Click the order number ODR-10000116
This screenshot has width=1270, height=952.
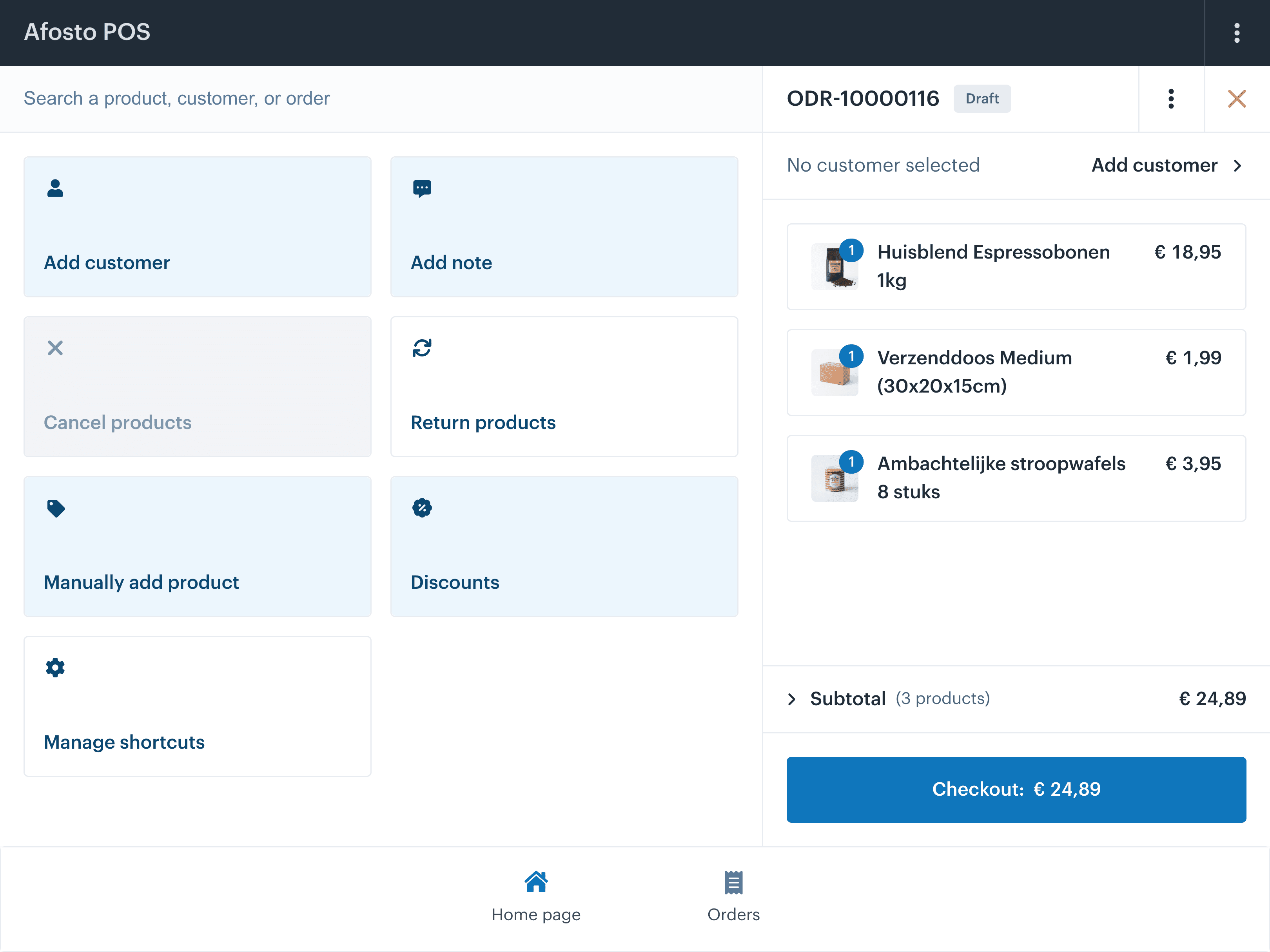click(863, 99)
